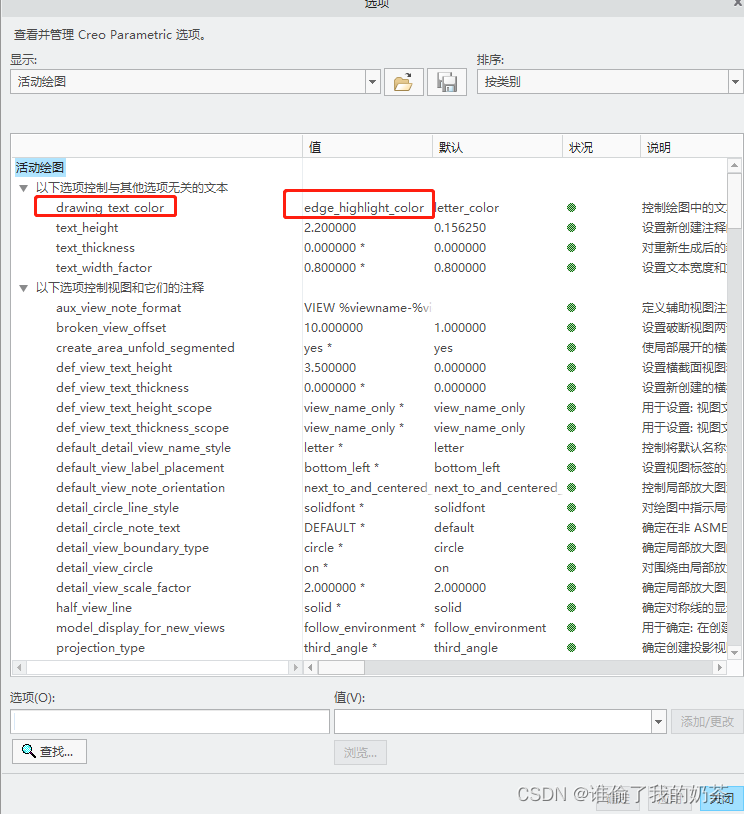Open the 排序 dropdown showing 按类别

coord(735,82)
